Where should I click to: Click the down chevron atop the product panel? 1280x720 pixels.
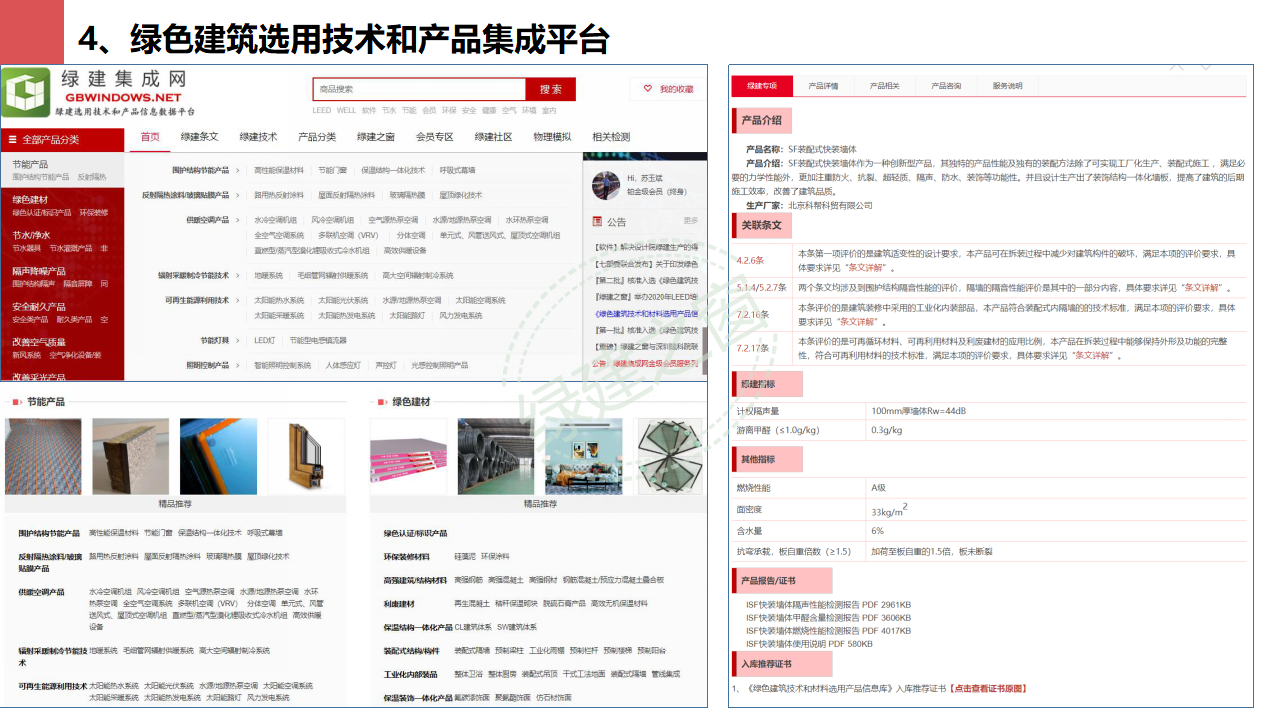(x=1204, y=67)
